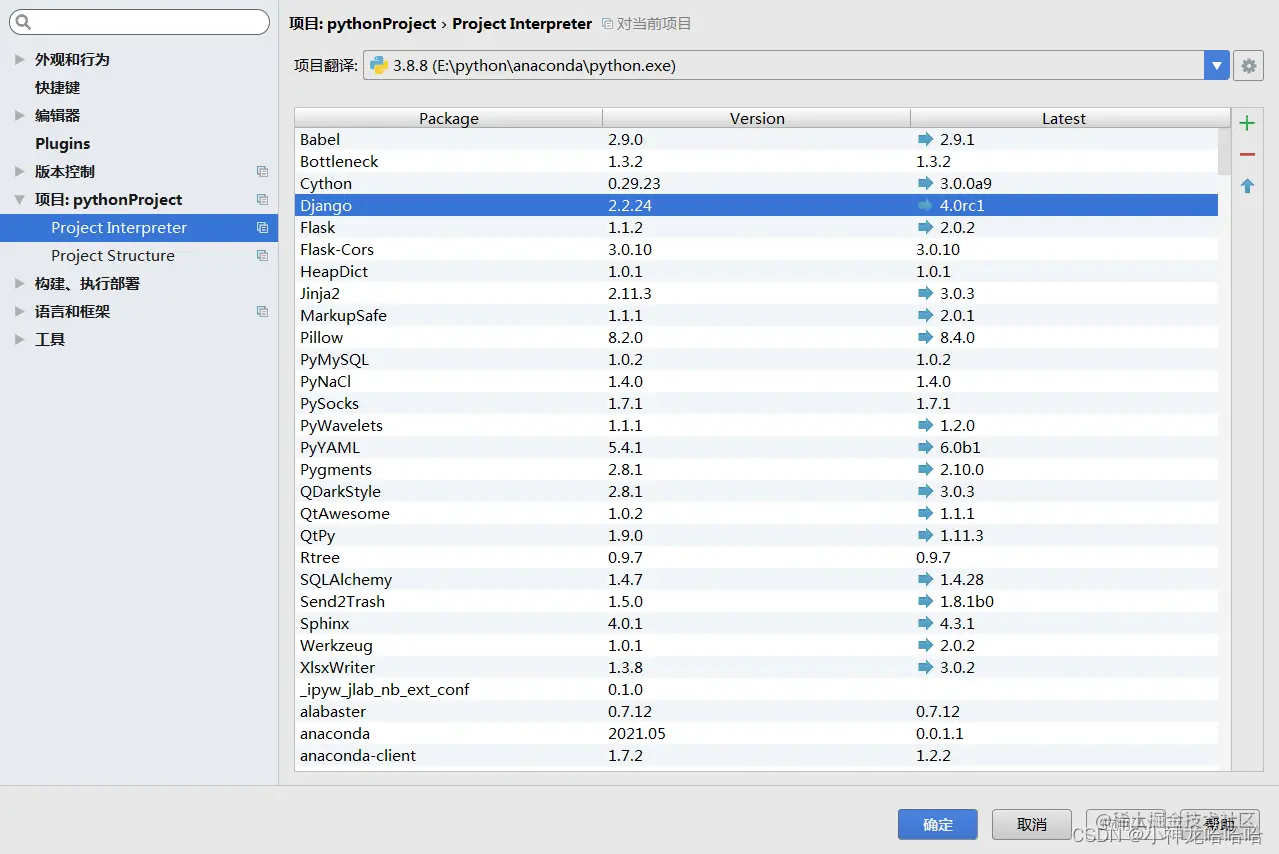Select the HeapDict package row

point(756,272)
